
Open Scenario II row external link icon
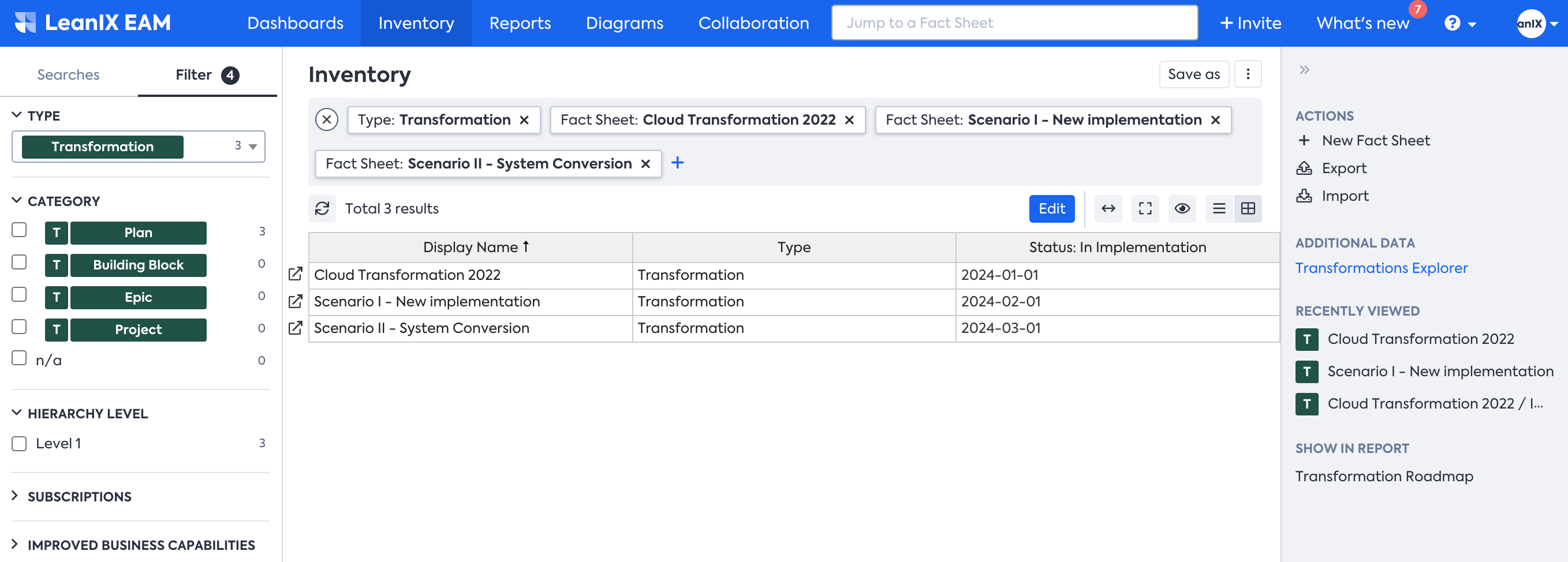tap(295, 328)
